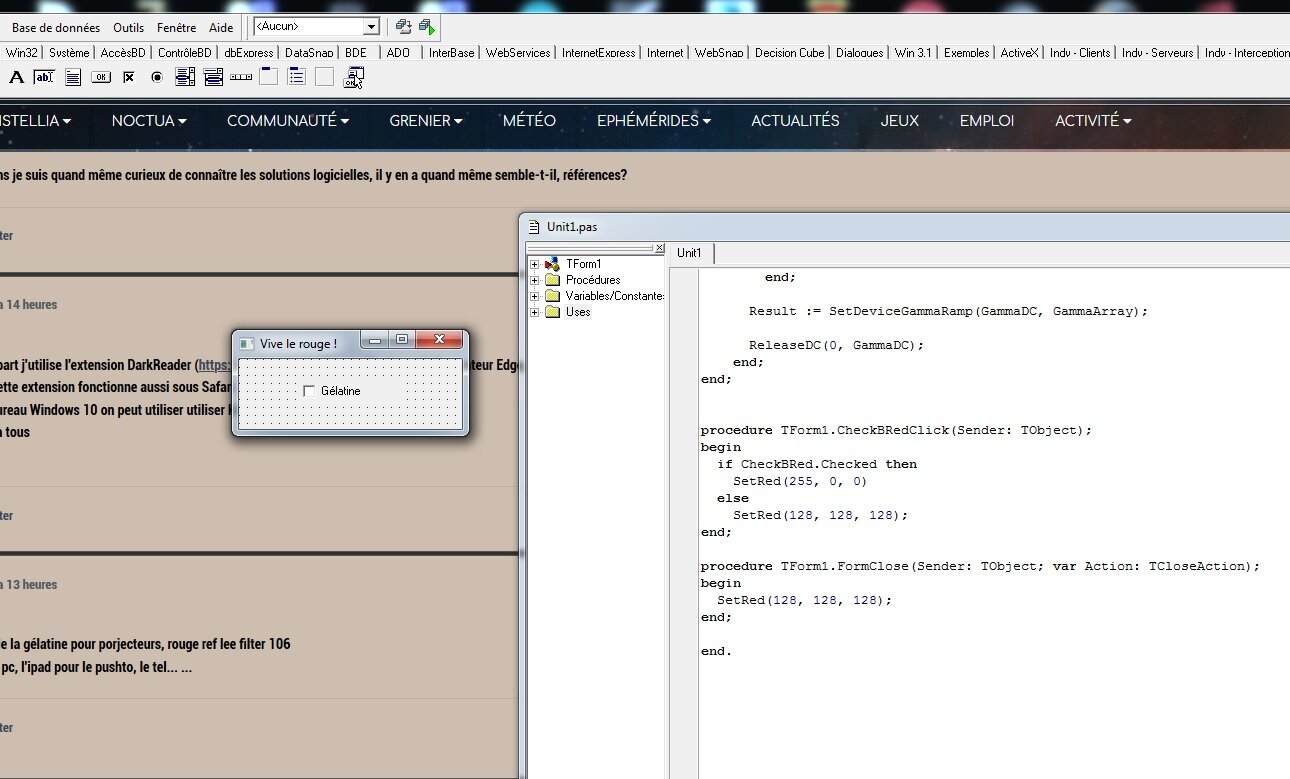
Task: Click the Vive le rouge form icon
Action: pyautogui.click(x=247, y=343)
